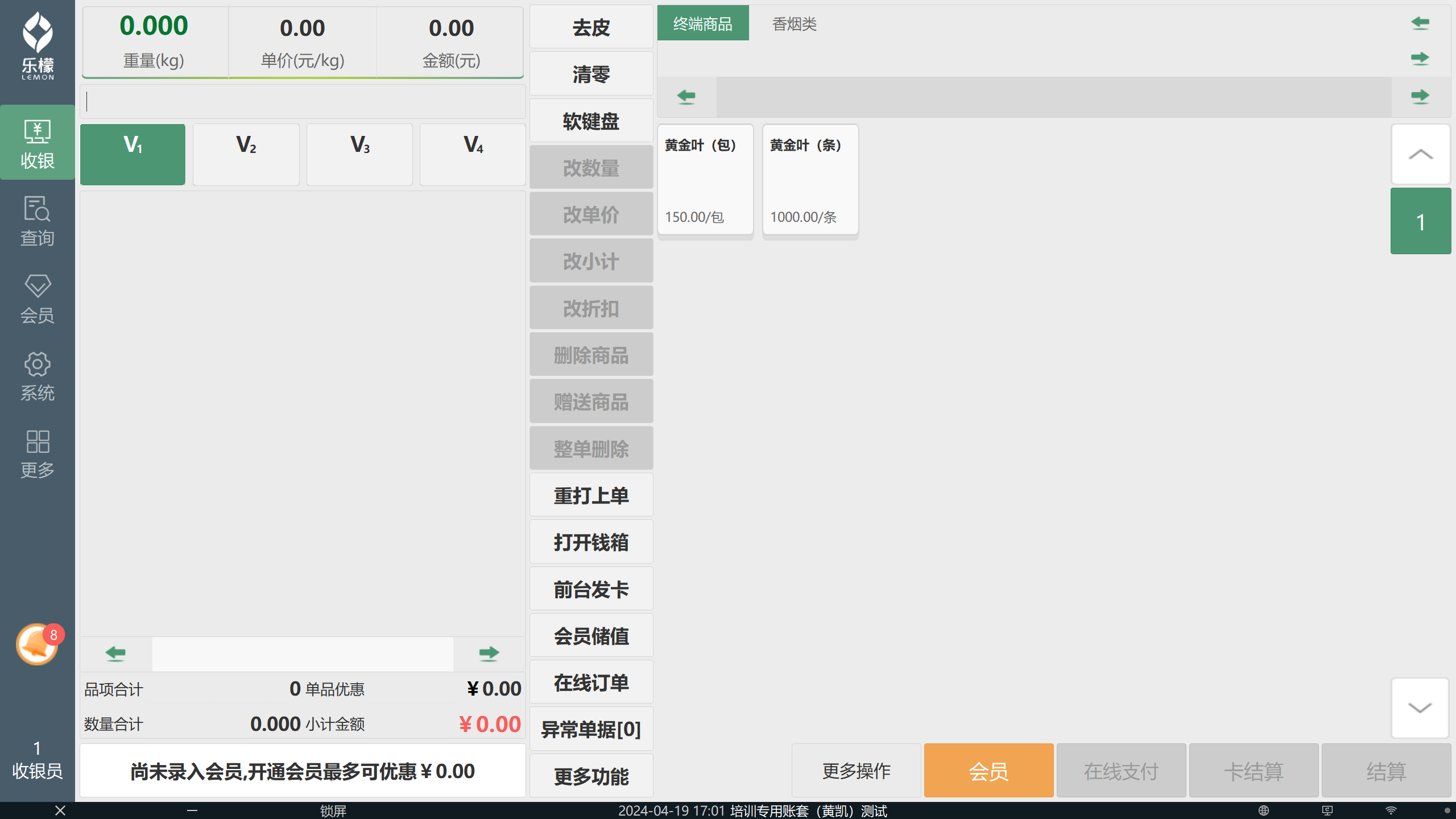Switch to the V2 order tab

coord(246,154)
